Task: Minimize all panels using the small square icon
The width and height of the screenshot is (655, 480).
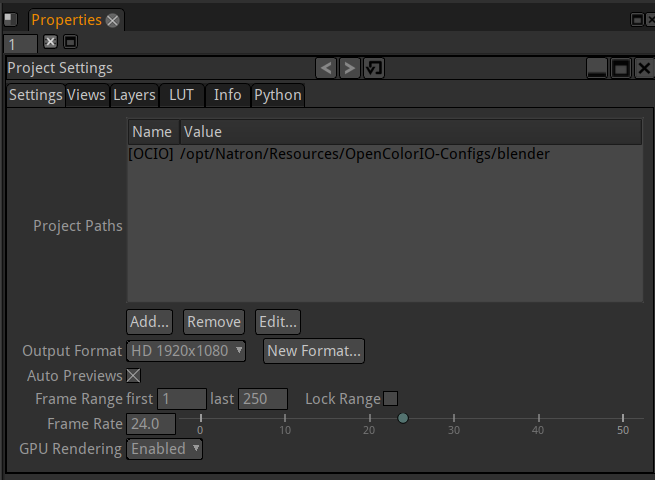Action: coord(70,42)
